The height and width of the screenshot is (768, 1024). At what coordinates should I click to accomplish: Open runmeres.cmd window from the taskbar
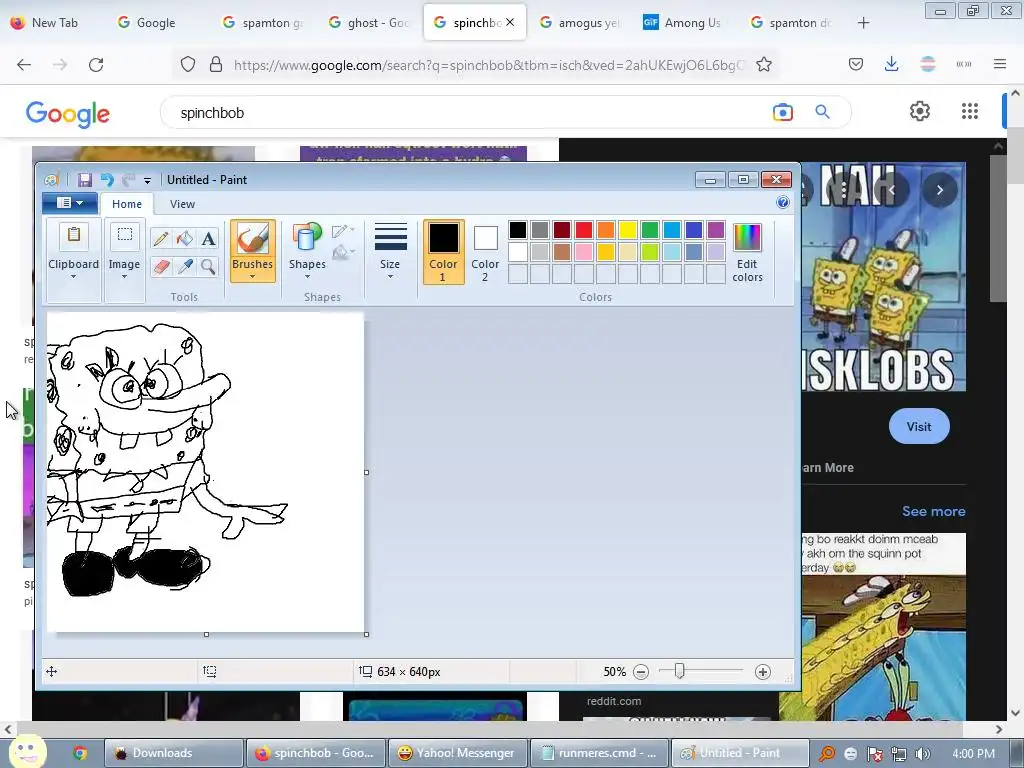tap(600, 753)
